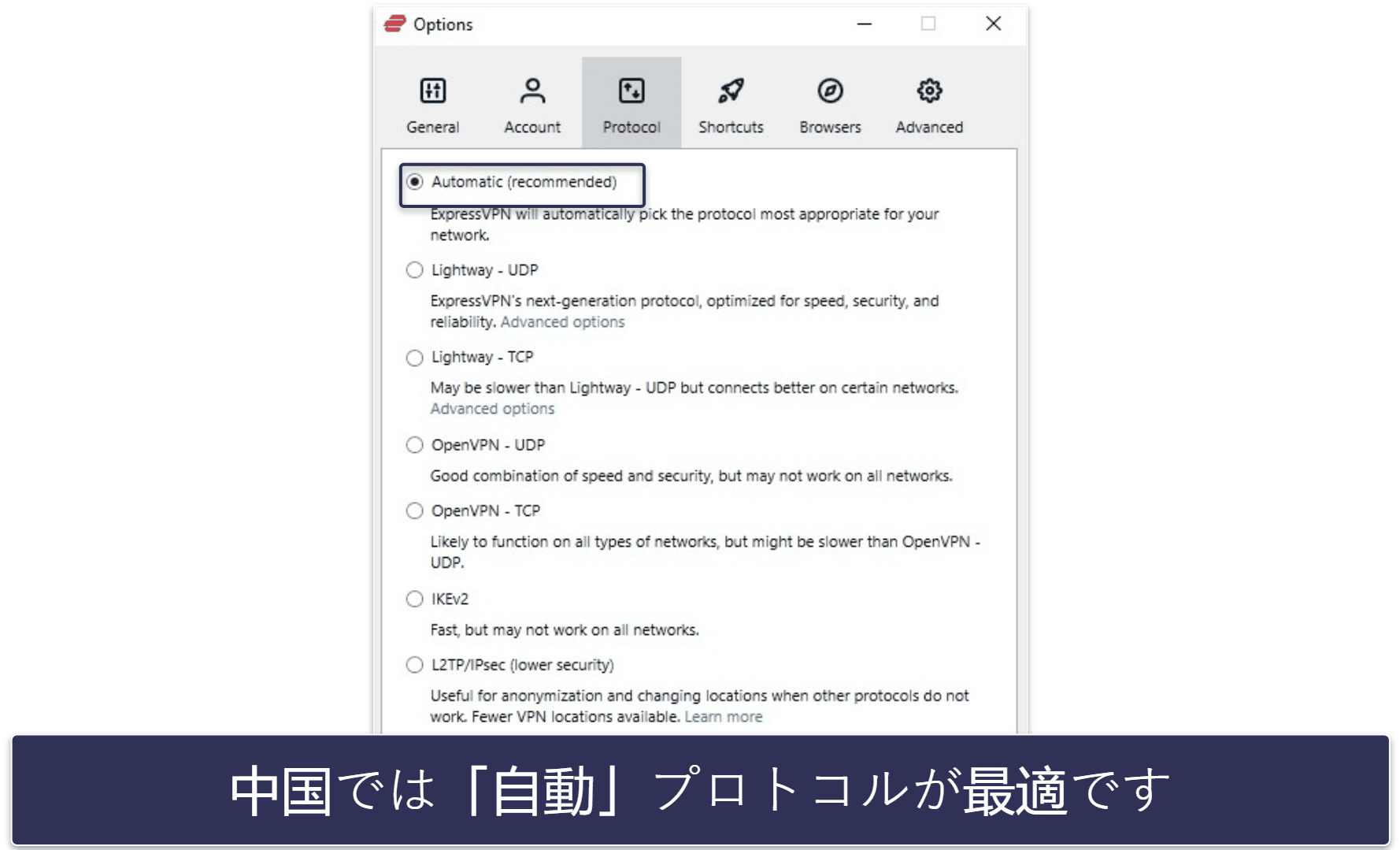Click 'Useful for anonymization' description
Viewport: 1400px width, 850px height.
point(699,707)
